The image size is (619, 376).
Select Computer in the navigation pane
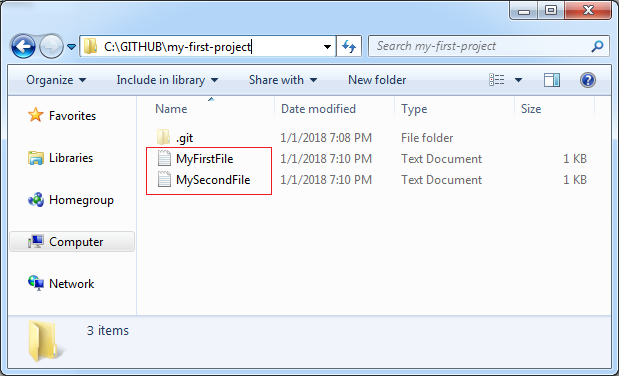[x=72, y=242]
